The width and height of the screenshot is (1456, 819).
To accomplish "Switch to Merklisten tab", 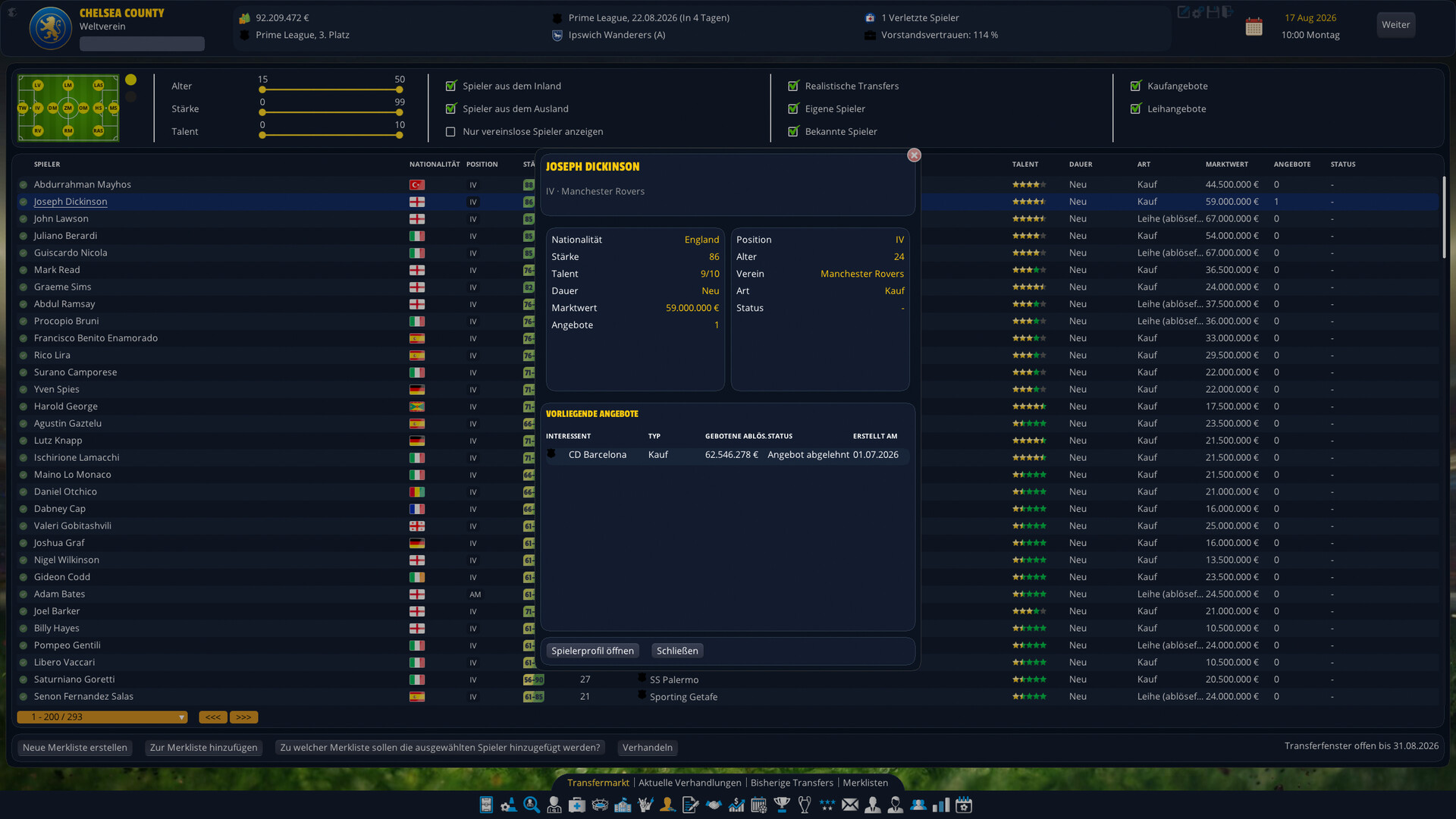I will pyautogui.click(x=865, y=783).
